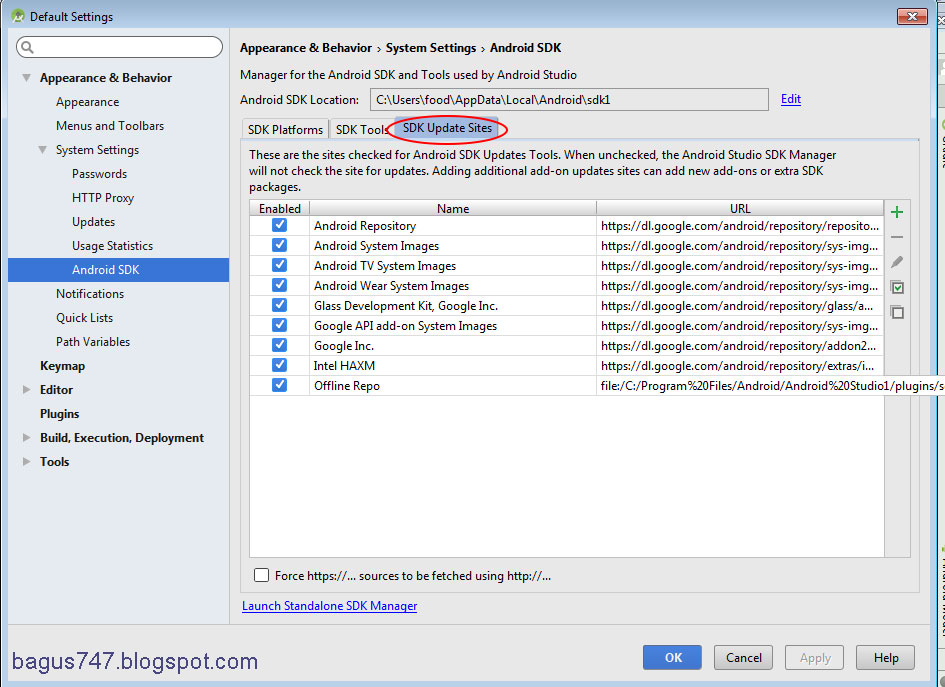Uncheck Android TV System Images
Screen dimensions: 945x687
pyautogui.click(x=279, y=265)
